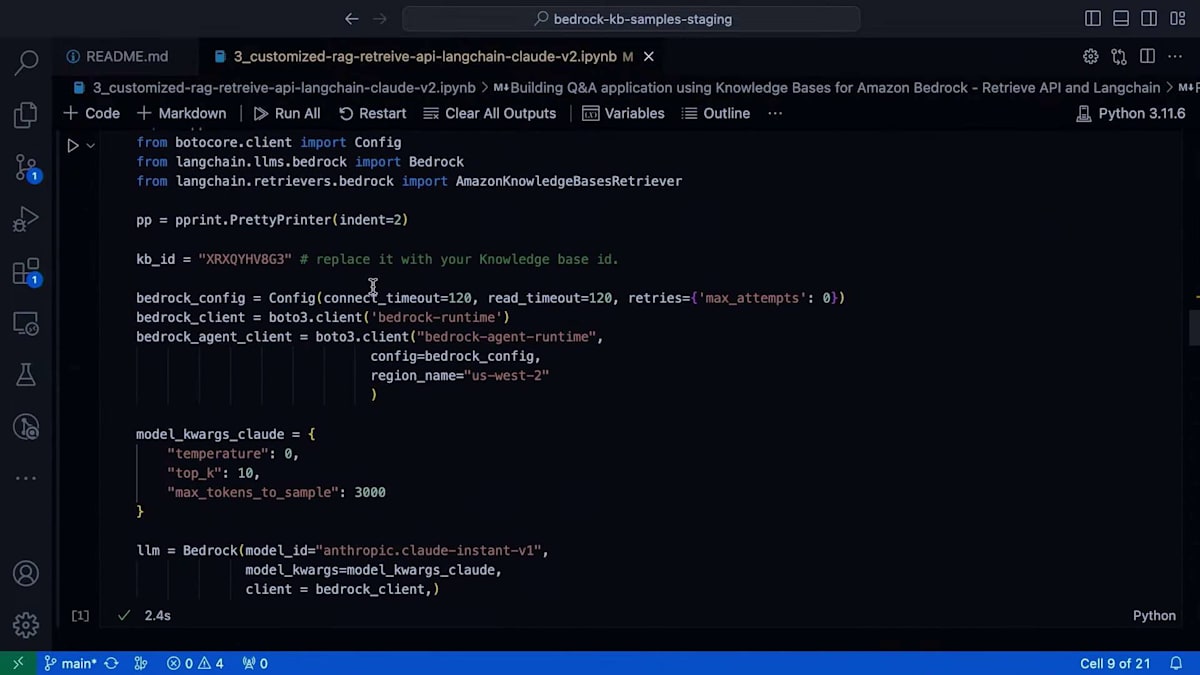Toggle the primary side bar layout
This screenshot has width=1200, height=675.
(1093, 18)
